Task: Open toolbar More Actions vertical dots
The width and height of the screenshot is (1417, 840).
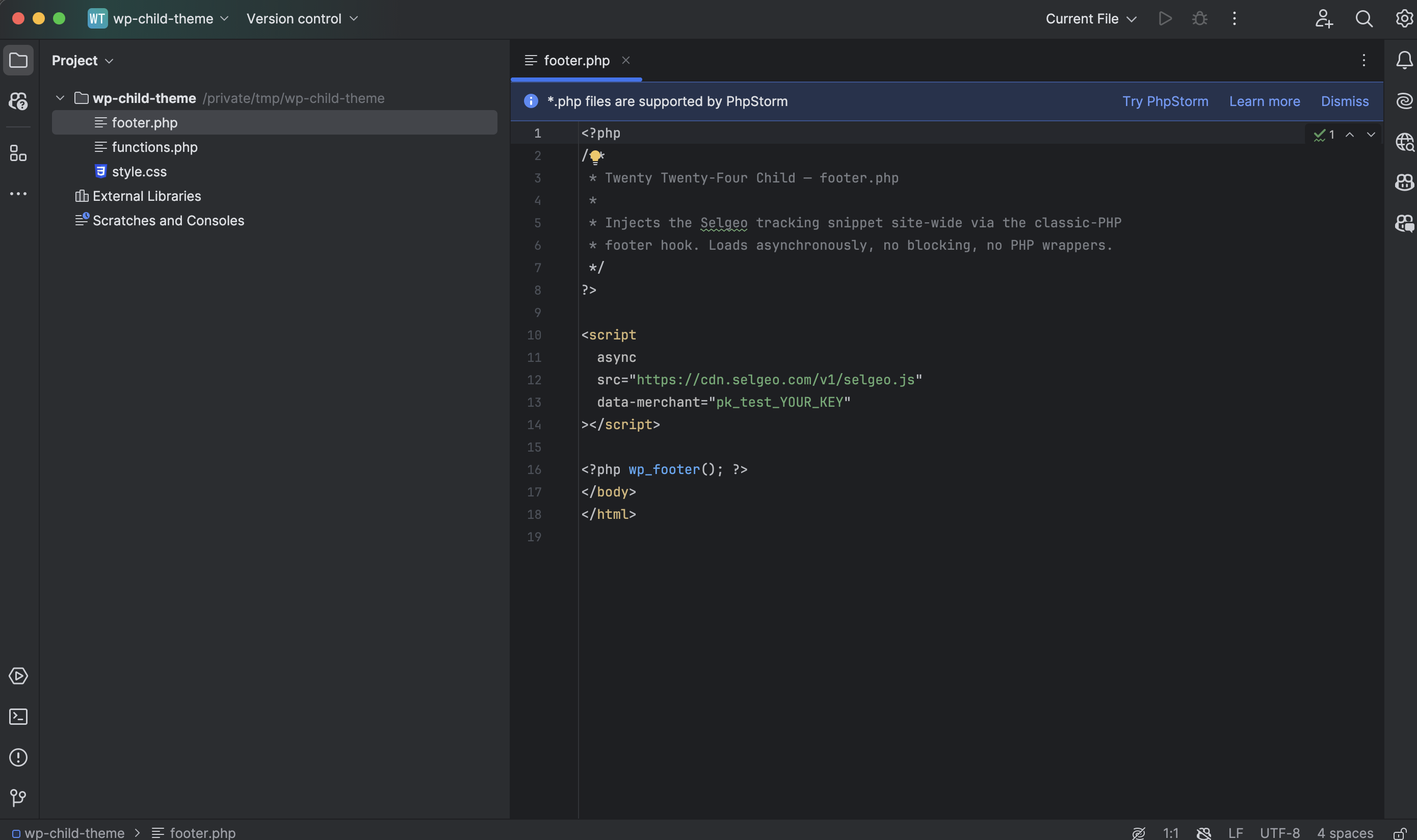Action: pyautogui.click(x=1234, y=19)
